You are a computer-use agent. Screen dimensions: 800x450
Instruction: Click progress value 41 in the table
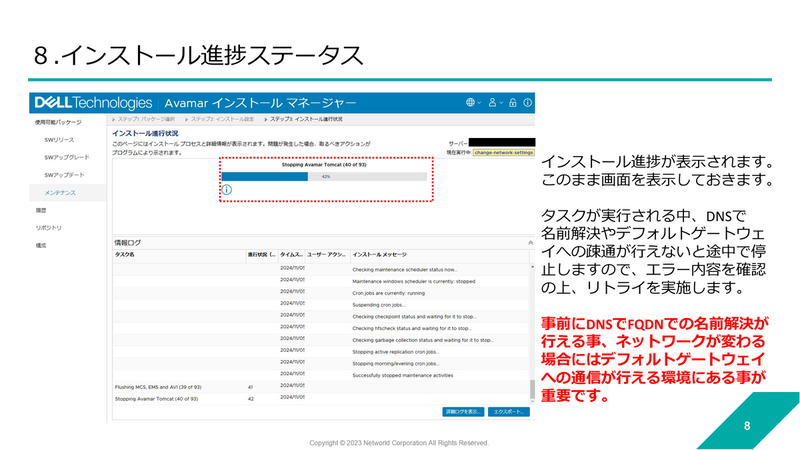pos(251,387)
